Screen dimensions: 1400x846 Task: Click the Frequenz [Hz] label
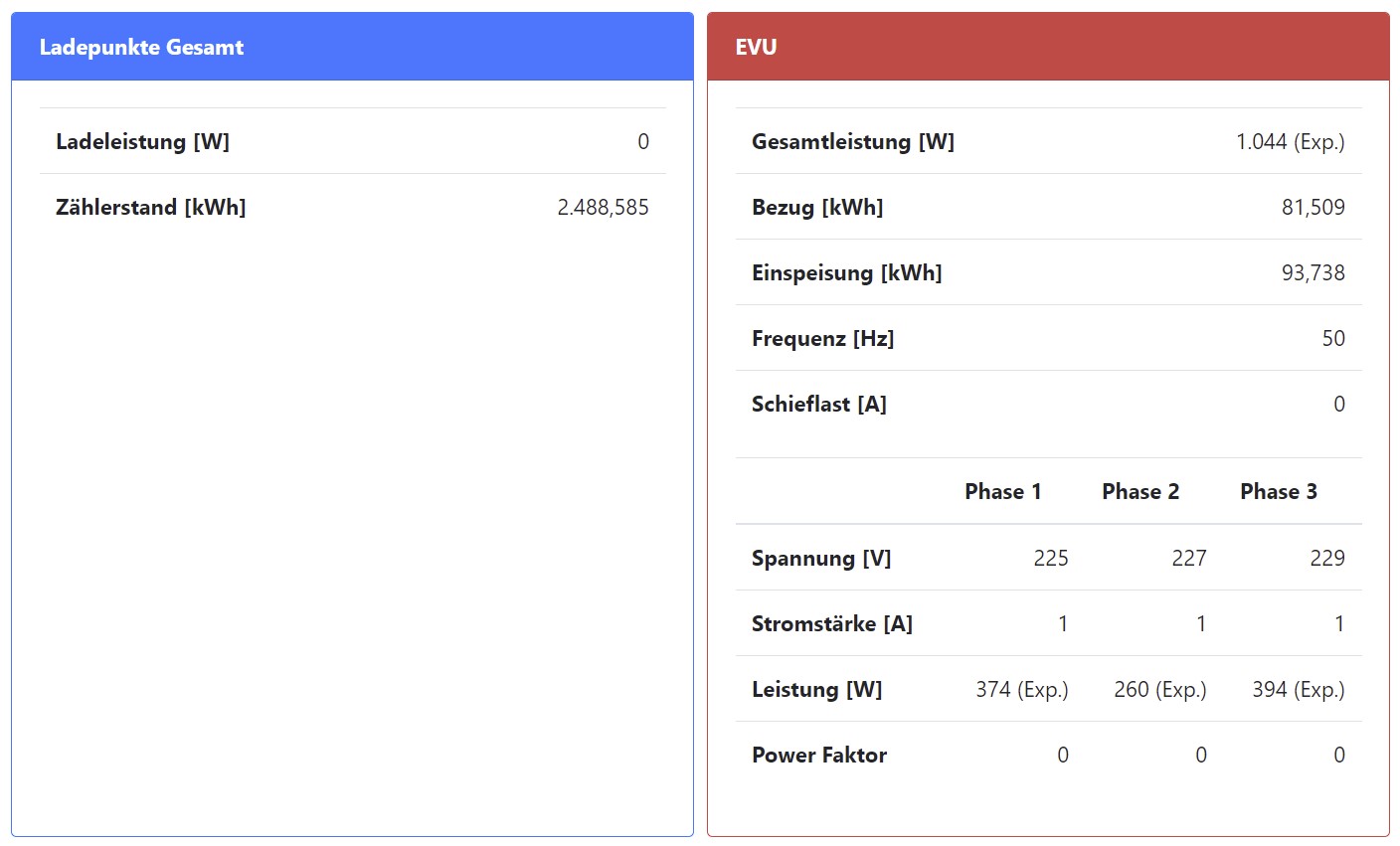pyautogui.click(x=822, y=338)
